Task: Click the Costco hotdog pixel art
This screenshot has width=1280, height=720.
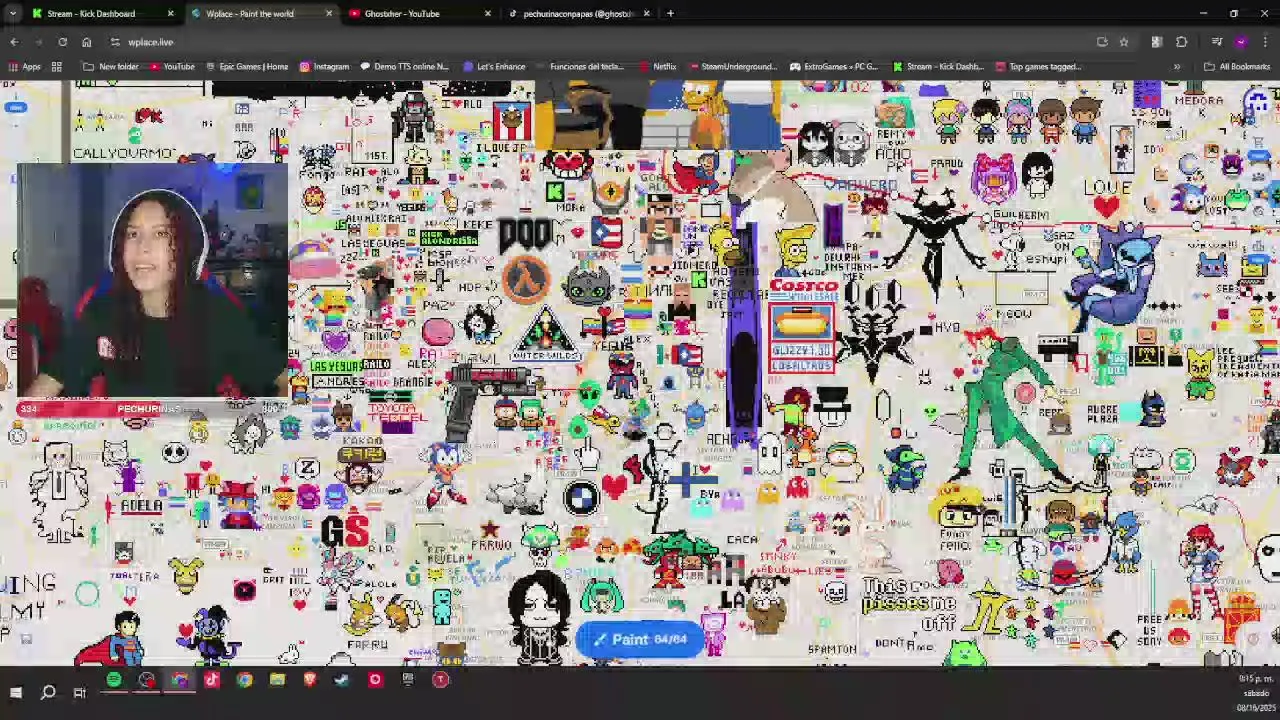Action: coord(801,325)
